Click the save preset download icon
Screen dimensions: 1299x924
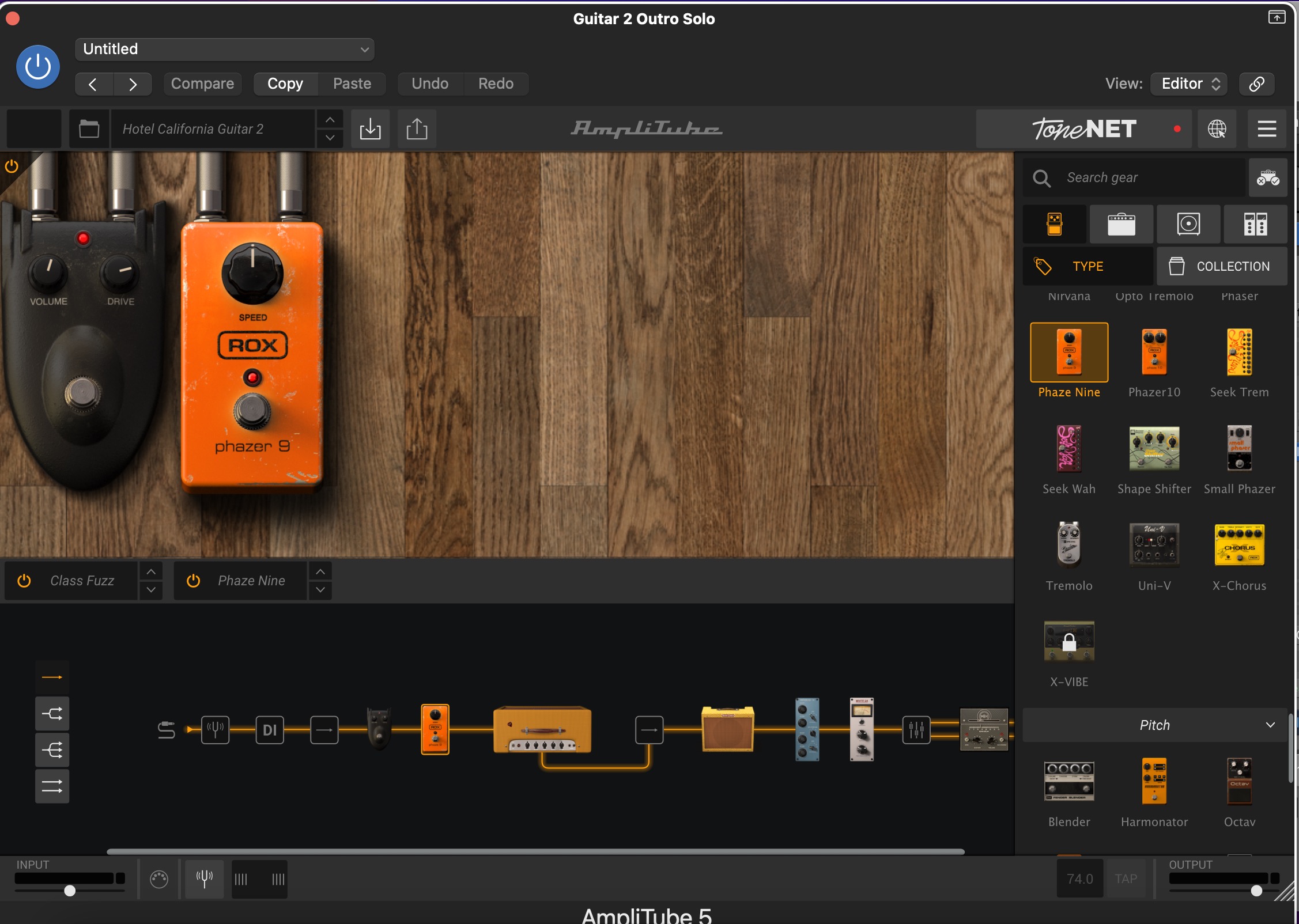coord(370,129)
